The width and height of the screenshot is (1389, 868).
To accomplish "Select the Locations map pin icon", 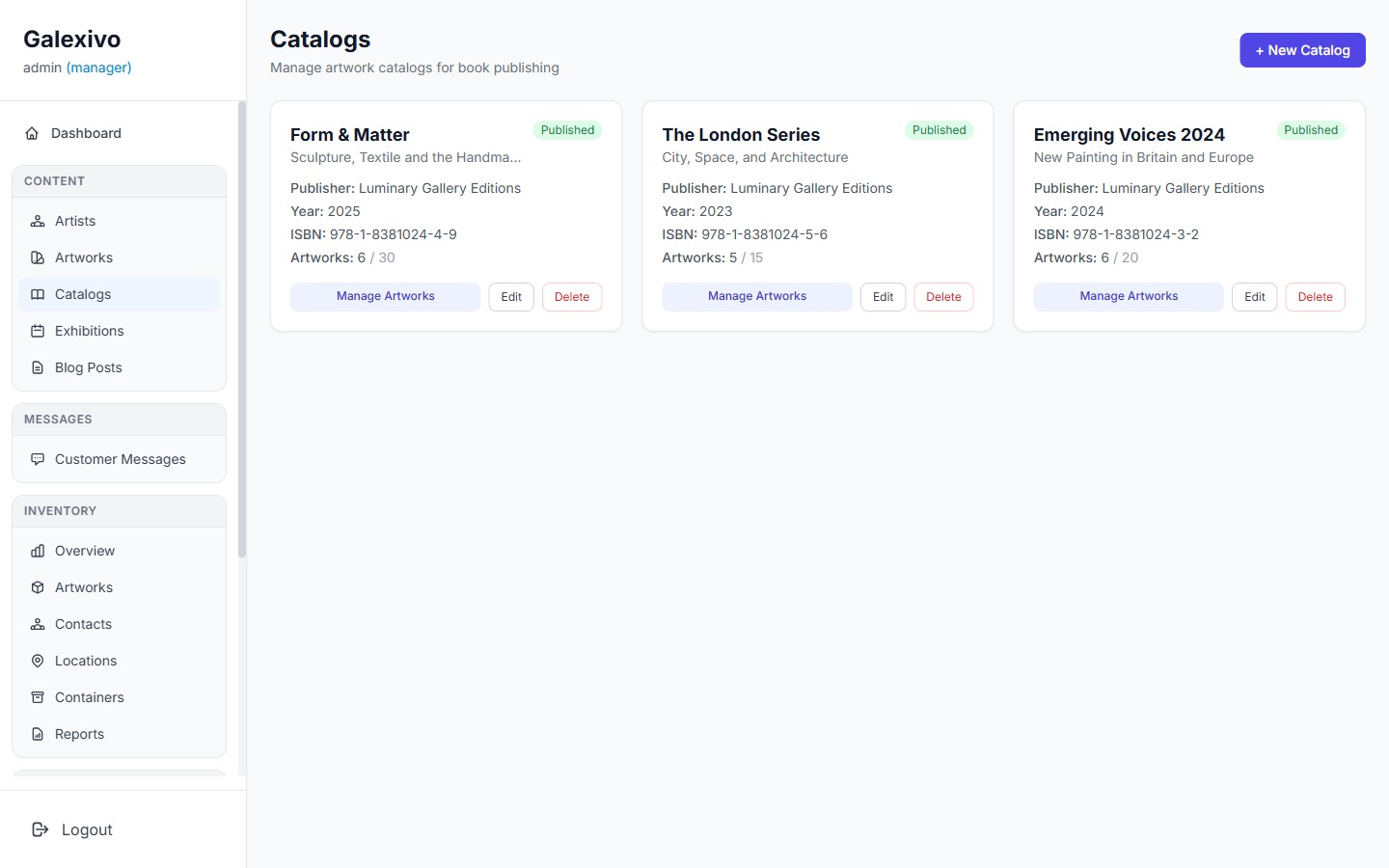I will point(38,661).
